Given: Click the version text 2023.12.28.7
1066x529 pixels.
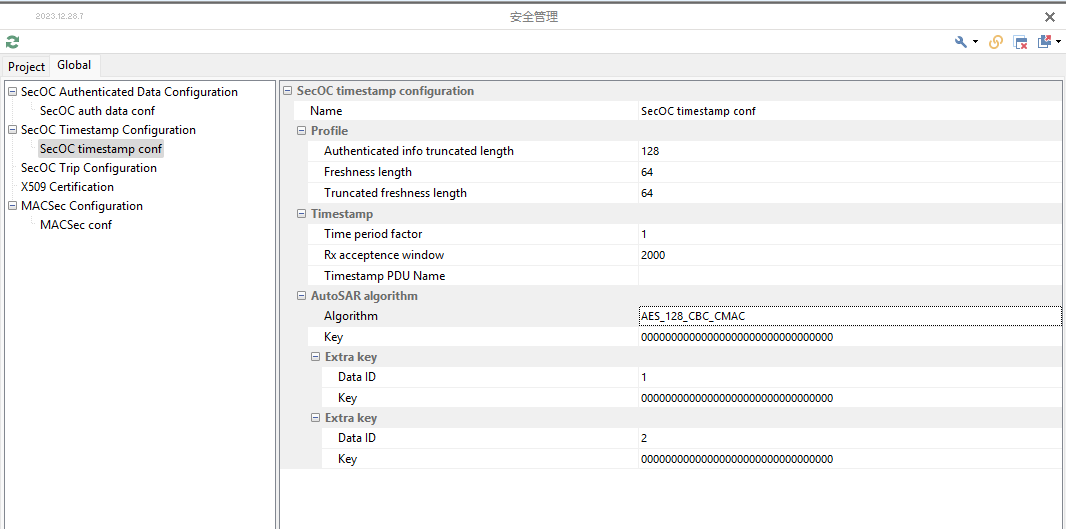Looking at the screenshot, I should 60,16.
